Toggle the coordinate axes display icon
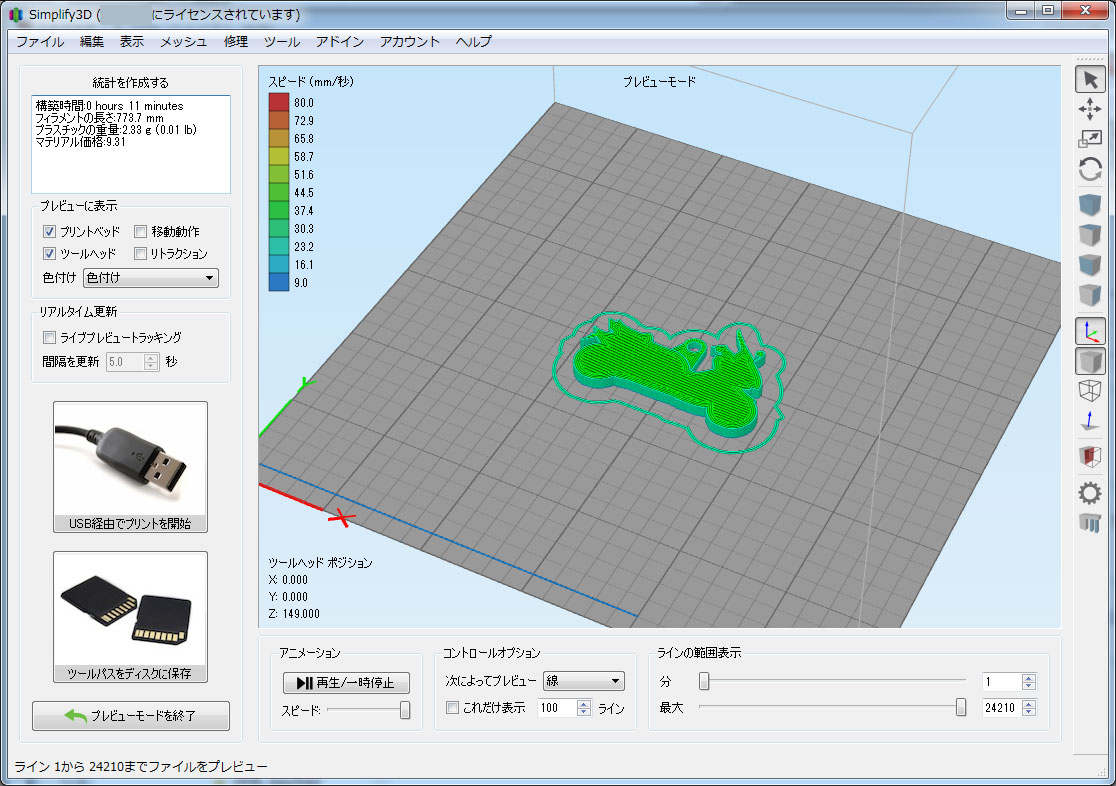The width and height of the screenshot is (1116, 786). [1090, 331]
